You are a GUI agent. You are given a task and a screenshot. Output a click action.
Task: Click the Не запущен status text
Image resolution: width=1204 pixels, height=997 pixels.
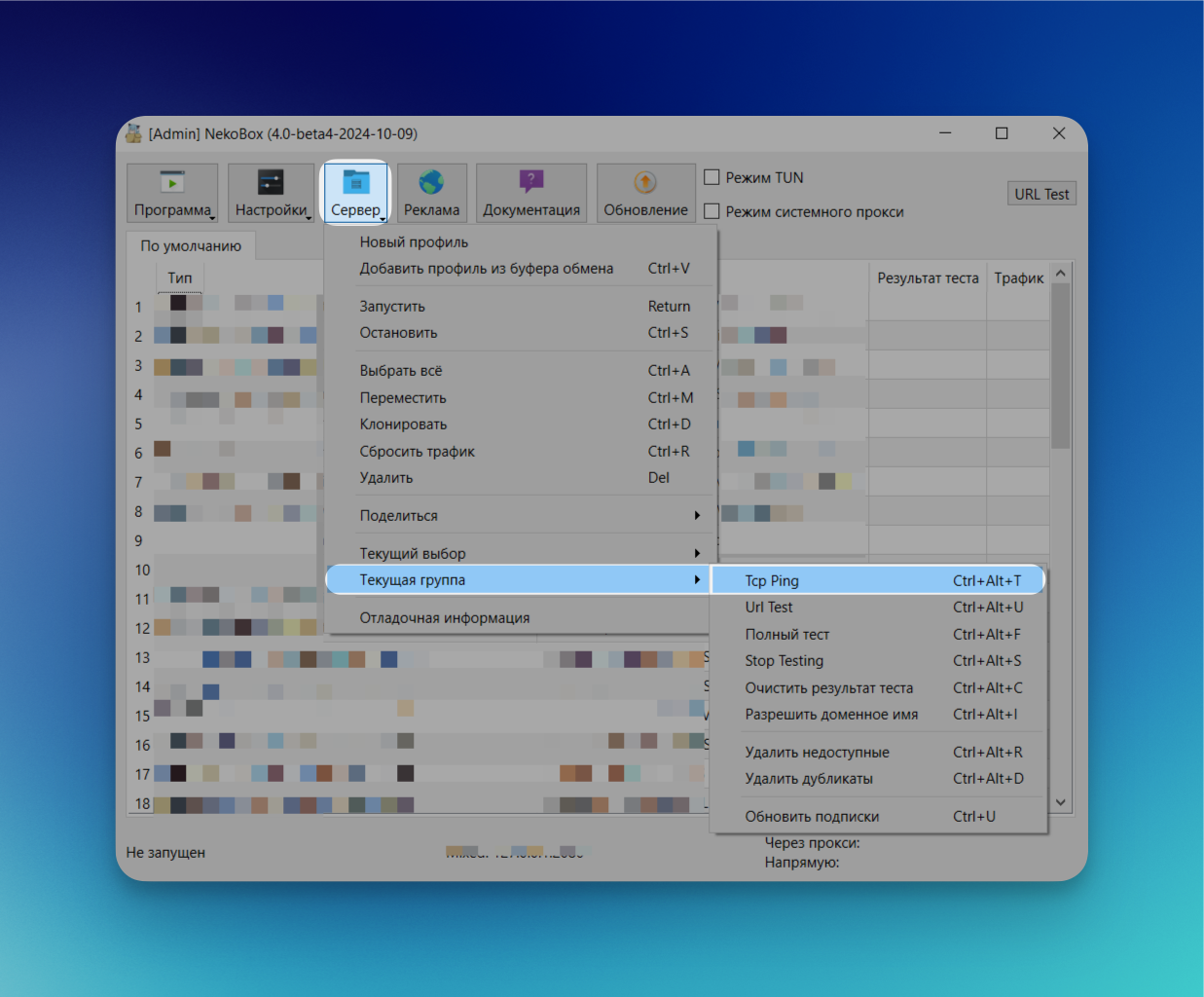tap(165, 853)
